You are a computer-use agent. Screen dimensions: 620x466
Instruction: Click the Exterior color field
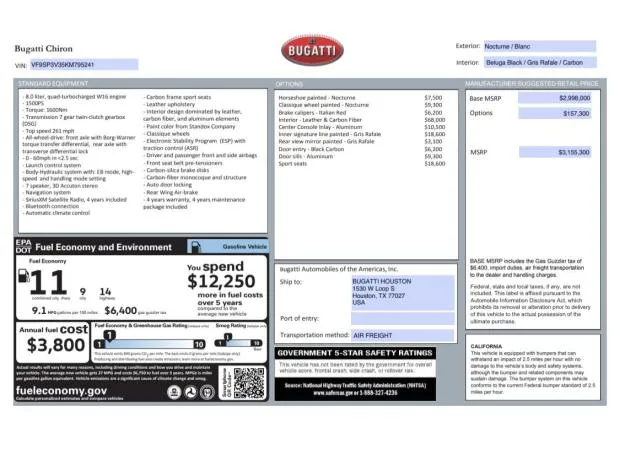pyautogui.click(x=539, y=46)
